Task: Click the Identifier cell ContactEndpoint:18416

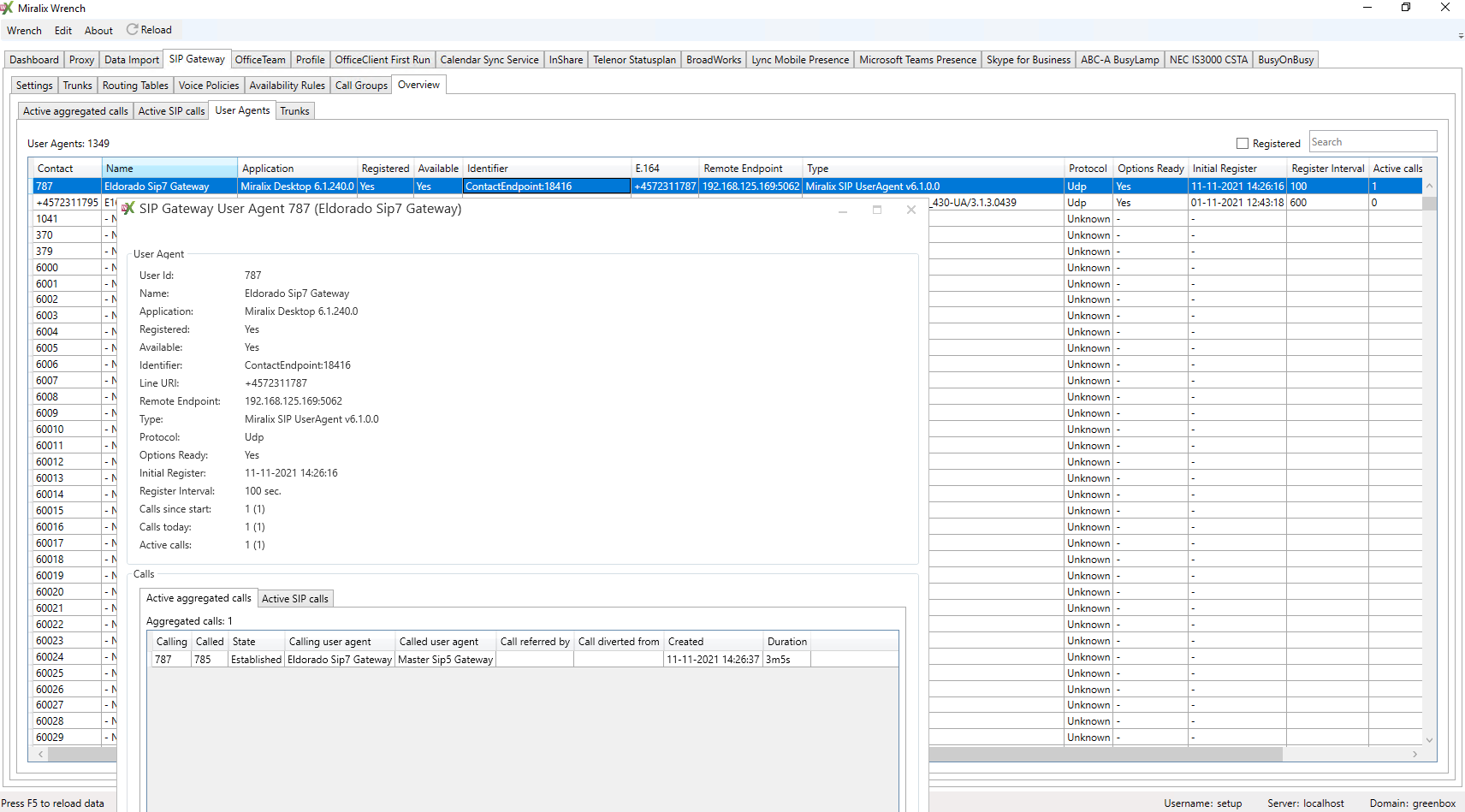Action: coord(546,187)
